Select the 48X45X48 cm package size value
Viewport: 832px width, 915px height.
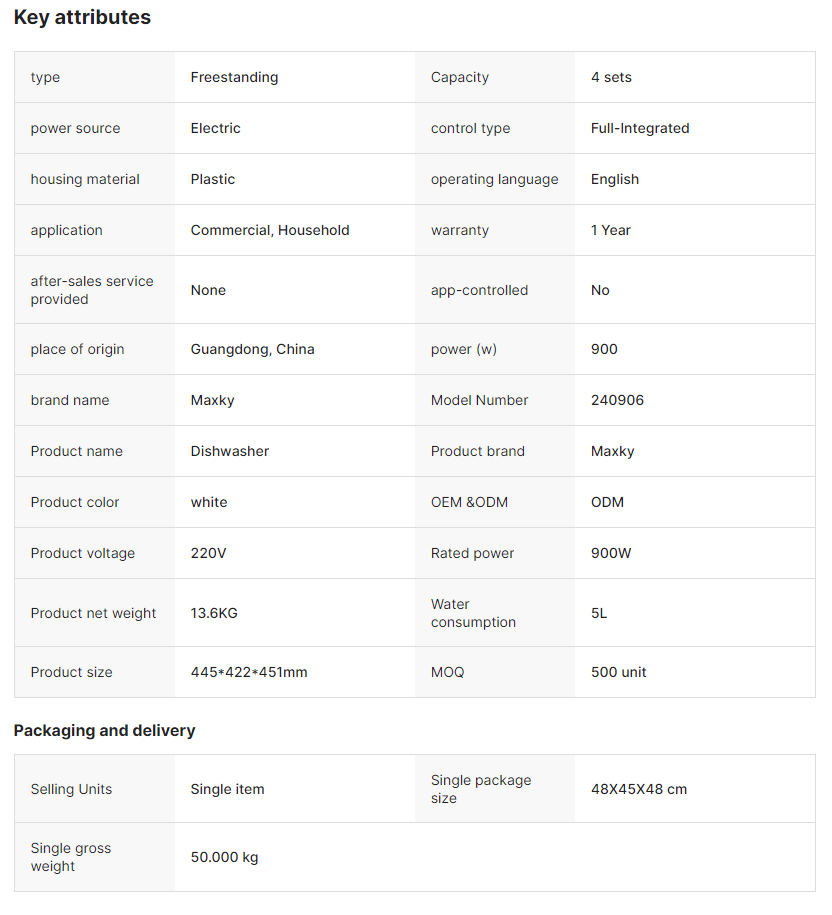tap(639, 789)
